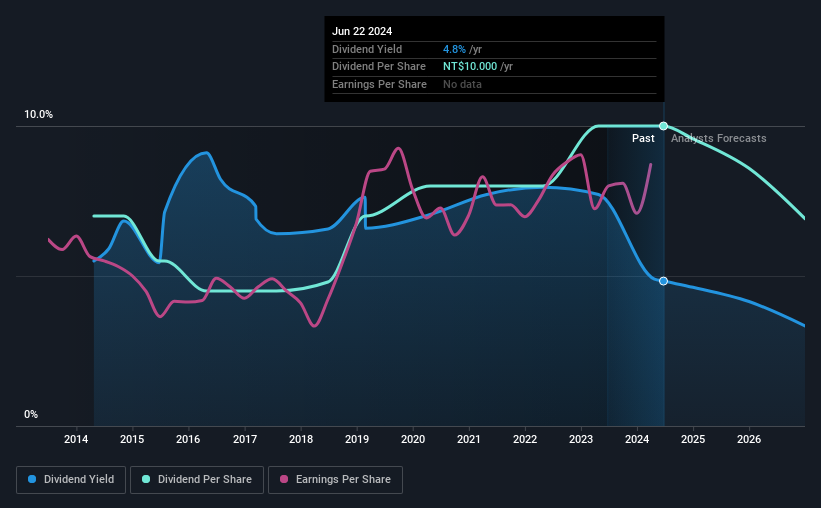This screenshot has height=508, width=821.
Task: Click 'Earnings Per Share' row label in tooltip
Action: (379, 84)
